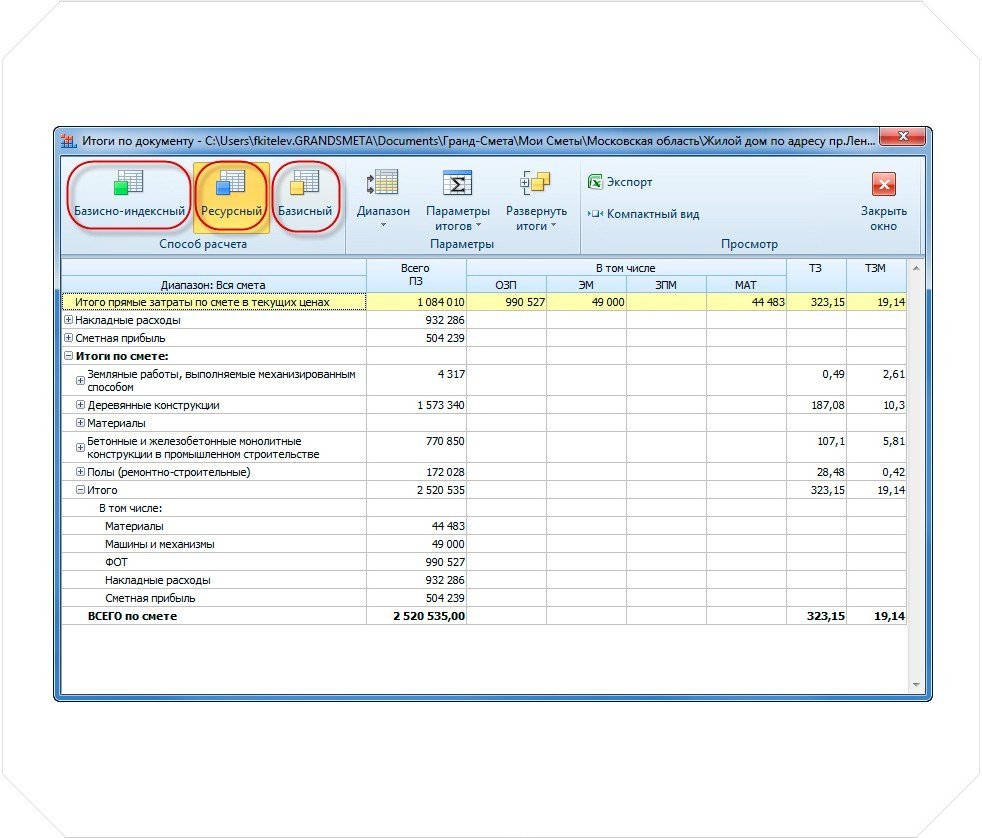Click the Параметры итогов sigma icon

pos(457,184)
